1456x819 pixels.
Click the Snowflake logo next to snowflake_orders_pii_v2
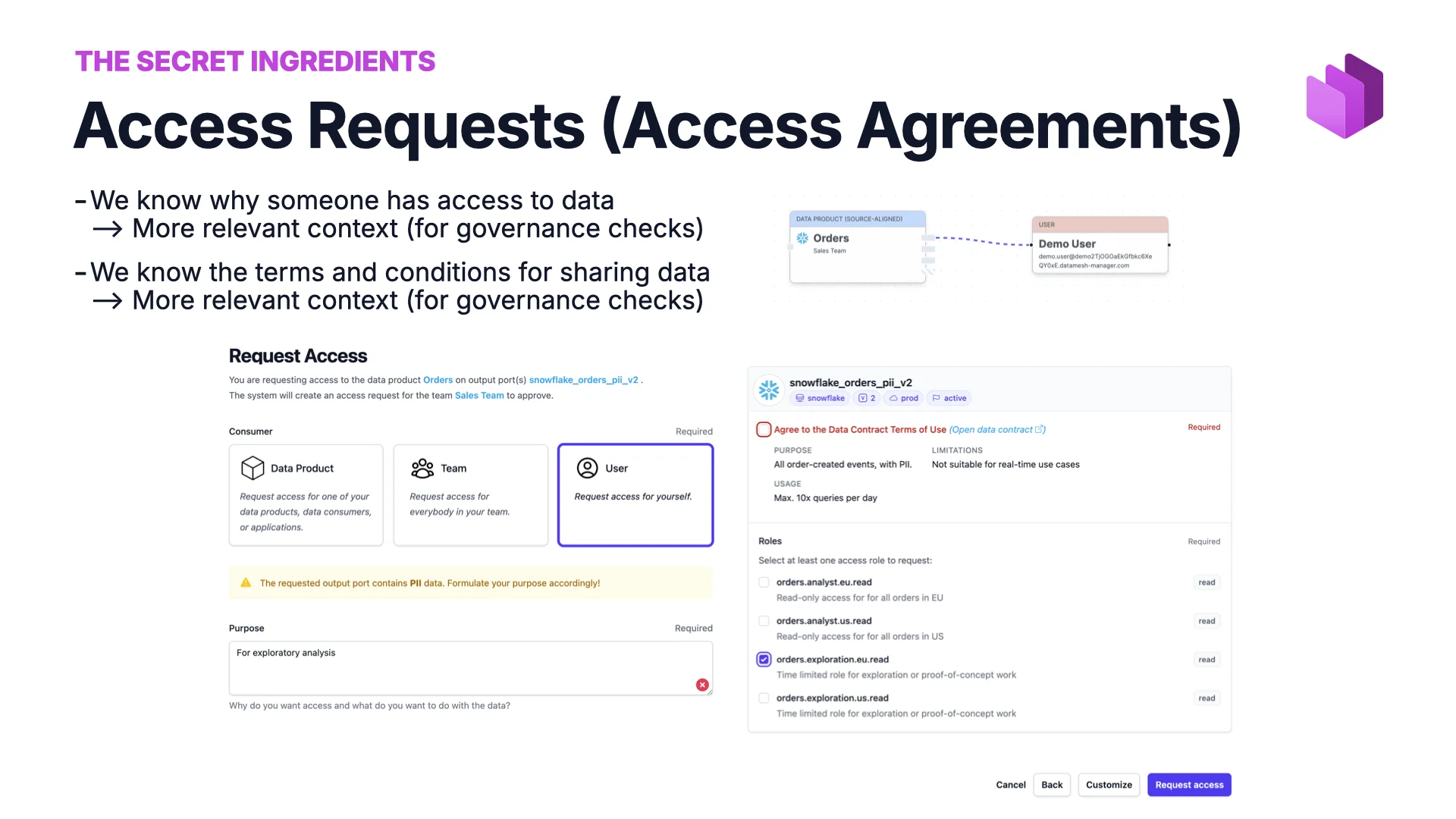768,389
